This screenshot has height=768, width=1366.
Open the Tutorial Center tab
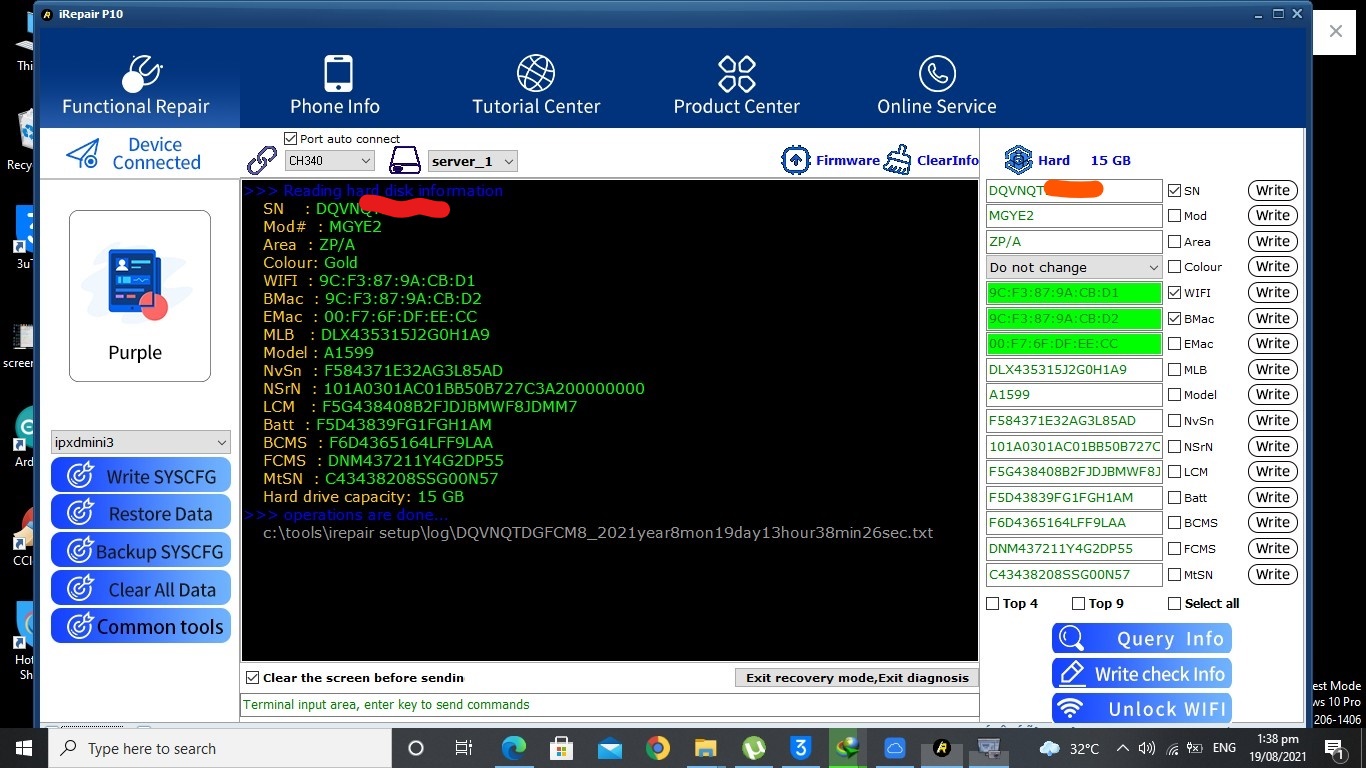536,85
